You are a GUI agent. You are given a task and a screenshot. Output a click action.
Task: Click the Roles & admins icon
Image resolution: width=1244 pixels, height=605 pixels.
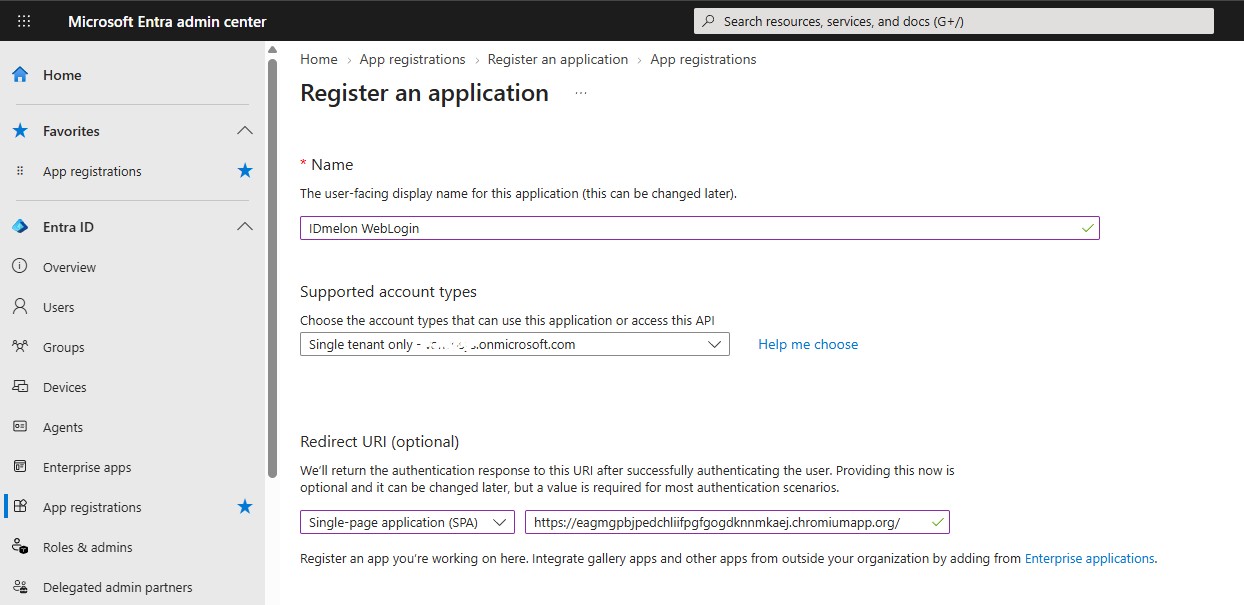tap(20, 547)
